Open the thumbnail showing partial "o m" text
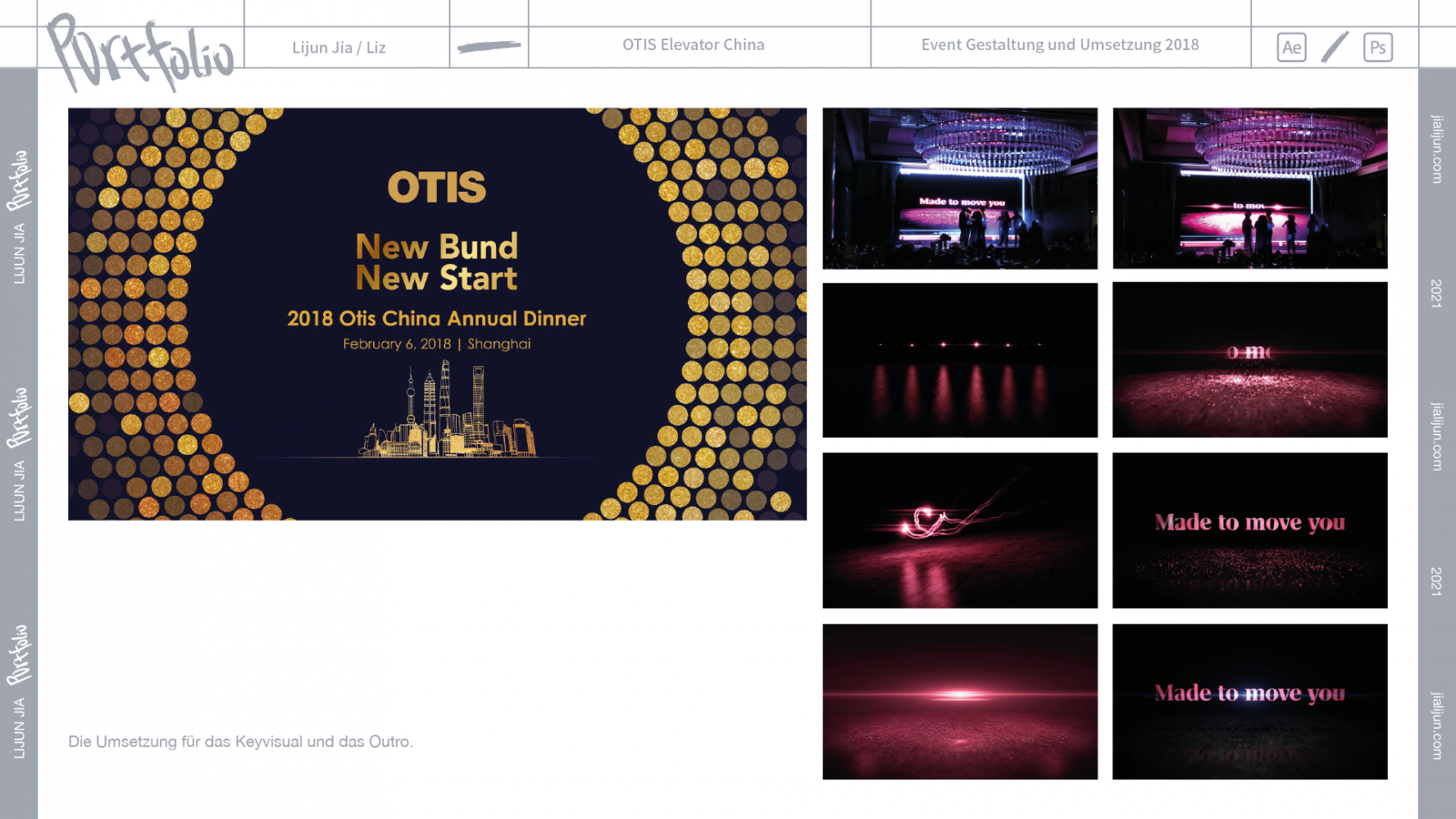 (x=1249, y=360)
